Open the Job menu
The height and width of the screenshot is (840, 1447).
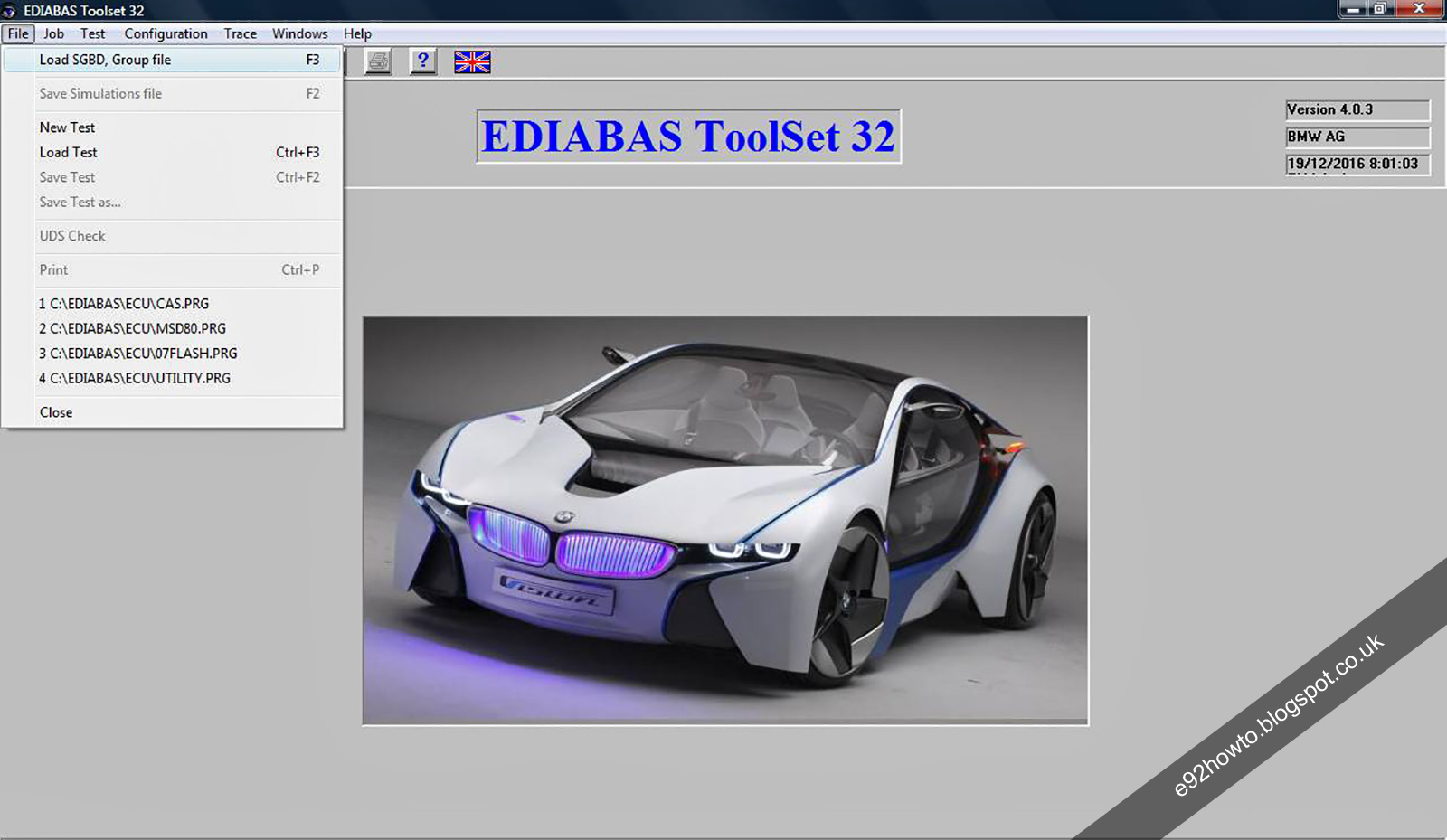click(x=53, y=33)
